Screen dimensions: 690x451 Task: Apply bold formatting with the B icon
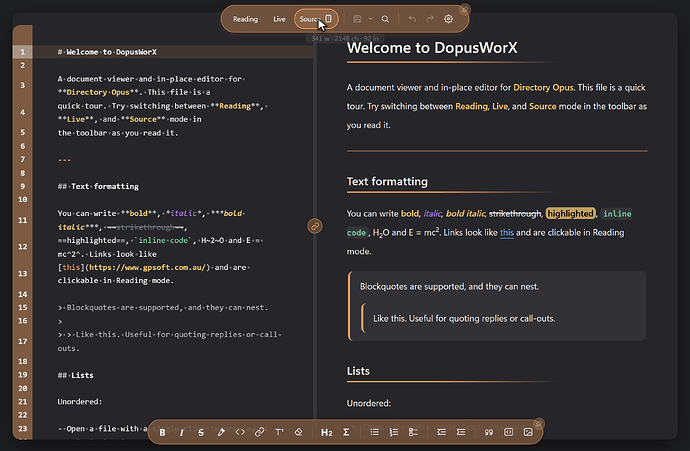(x=162, y=432)
